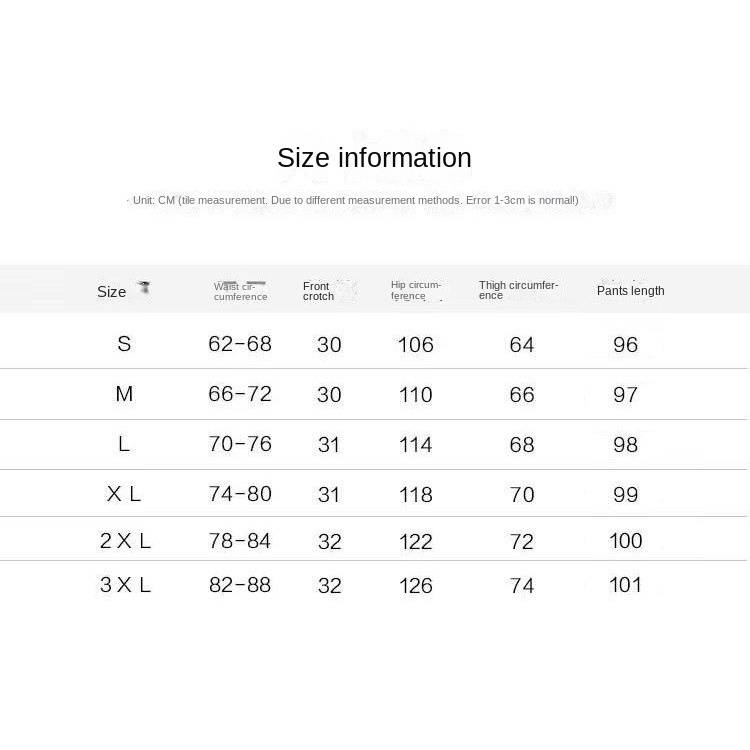Screen dimensions: 750x750
Task: Choose the 2XL size row label
Action: point(125,541)
